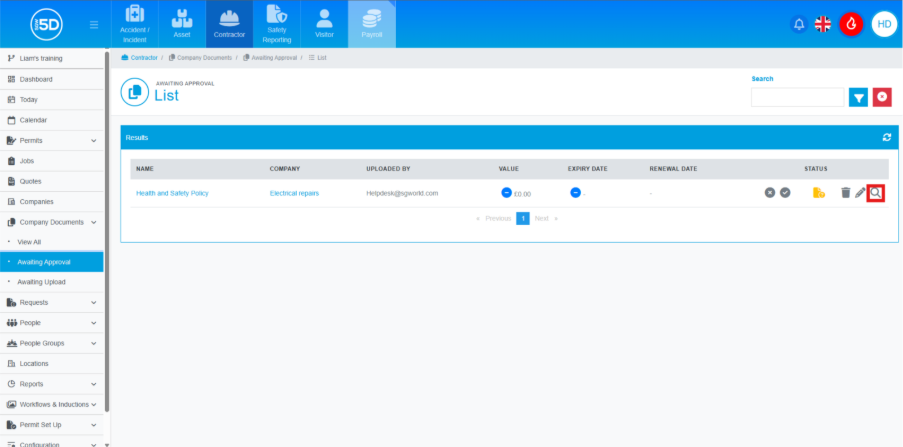Toggle the hamburger sidebar menu

(94, 25)
